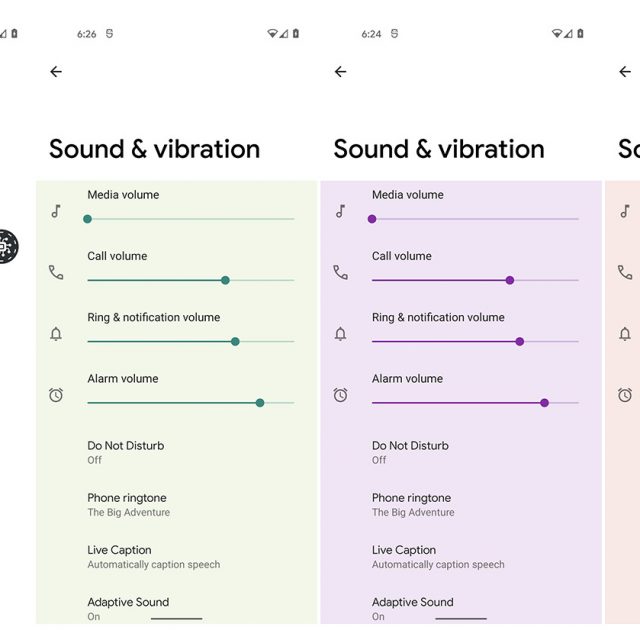Click the phone icon on green screen
The height and width of the screenshot is (640, 640).
56,272
